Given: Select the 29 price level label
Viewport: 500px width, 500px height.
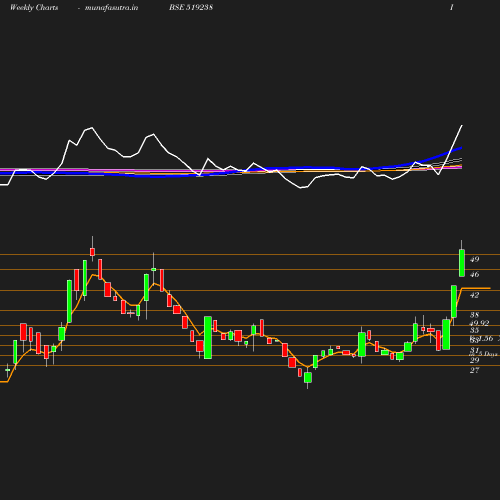Looking at the screenshot, I should (x=474, y=360).
